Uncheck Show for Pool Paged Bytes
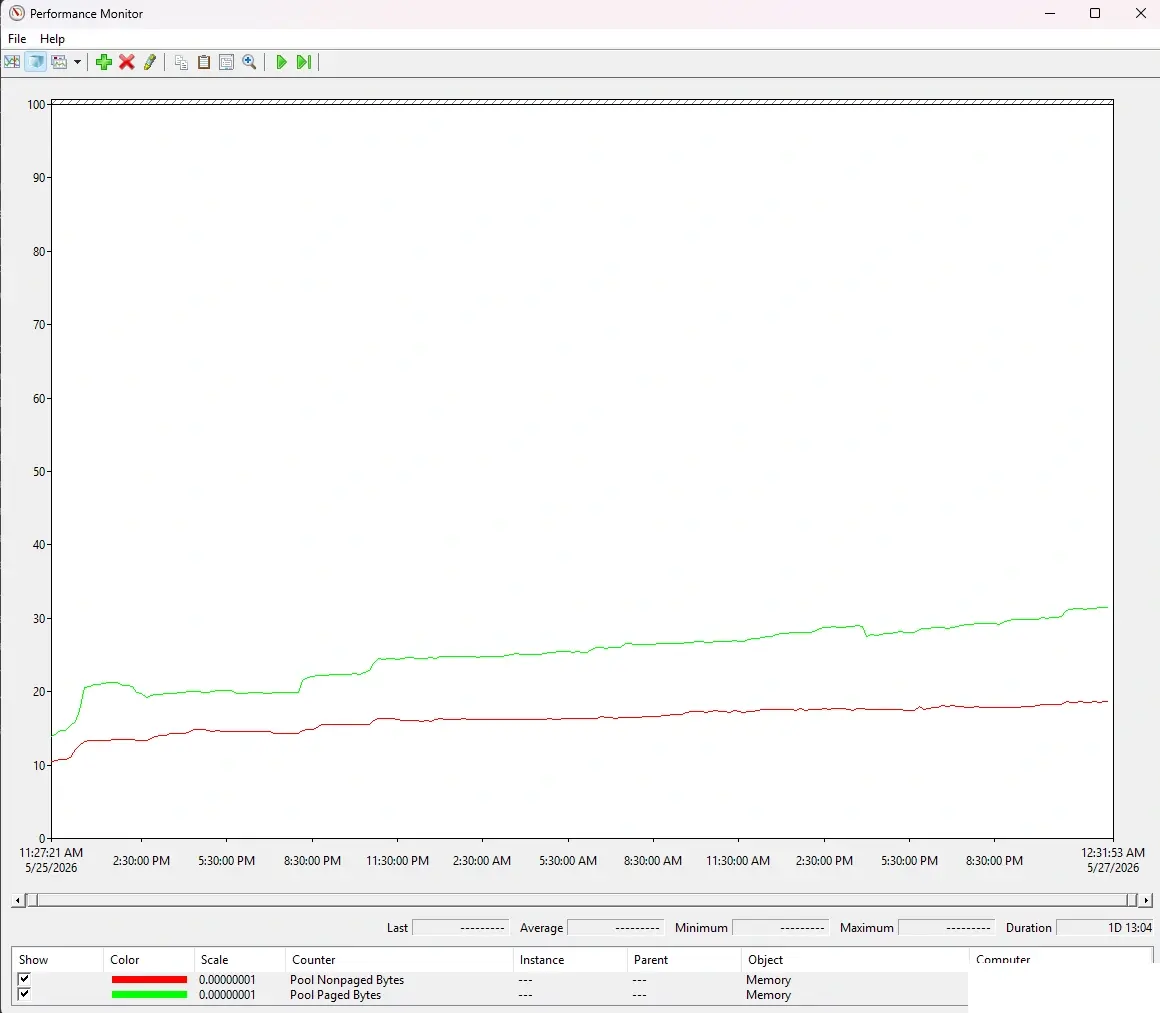1160x1013 pixels. (24, 994)
